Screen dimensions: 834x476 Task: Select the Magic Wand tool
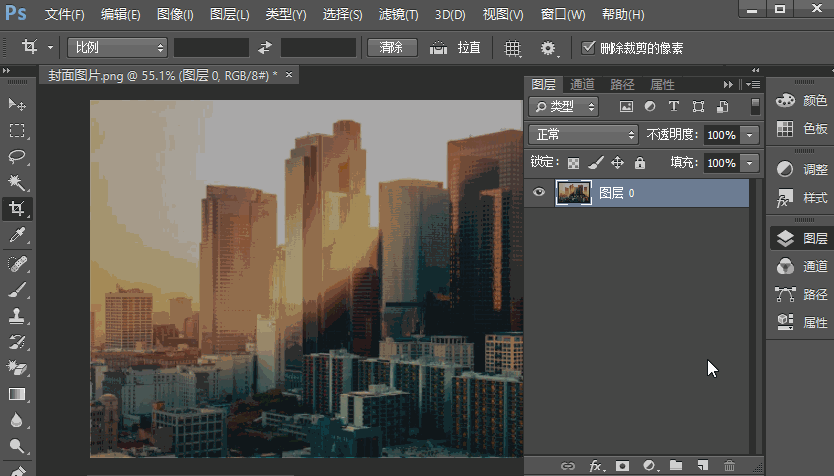[17, 182]
